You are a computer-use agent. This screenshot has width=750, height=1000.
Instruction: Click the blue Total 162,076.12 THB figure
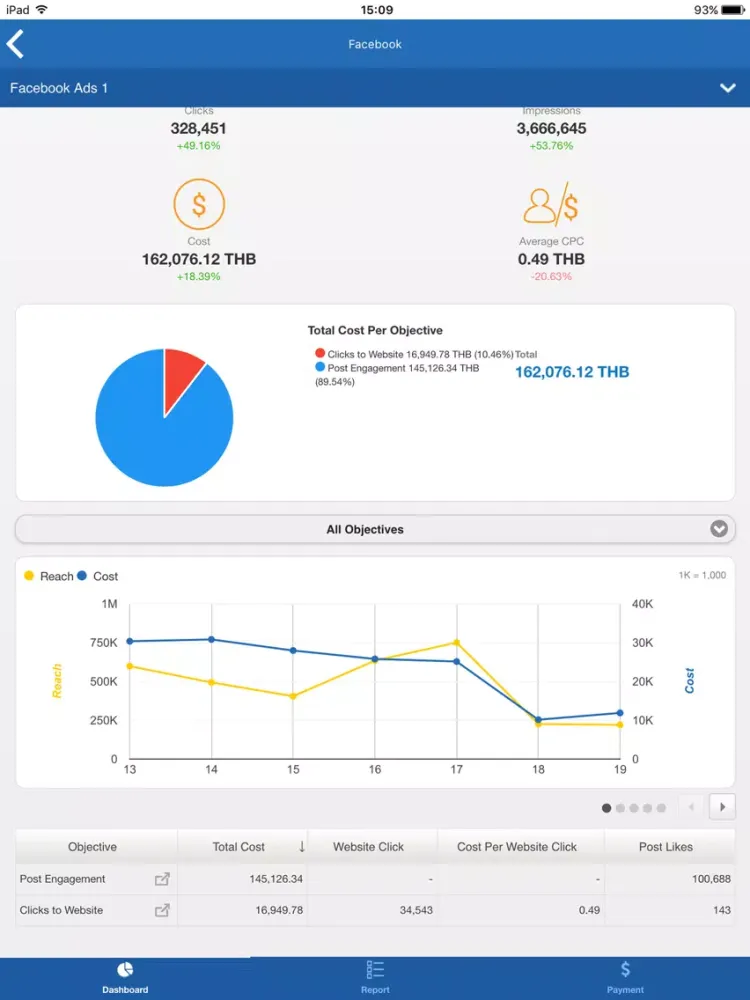click(x=572, y=372)
